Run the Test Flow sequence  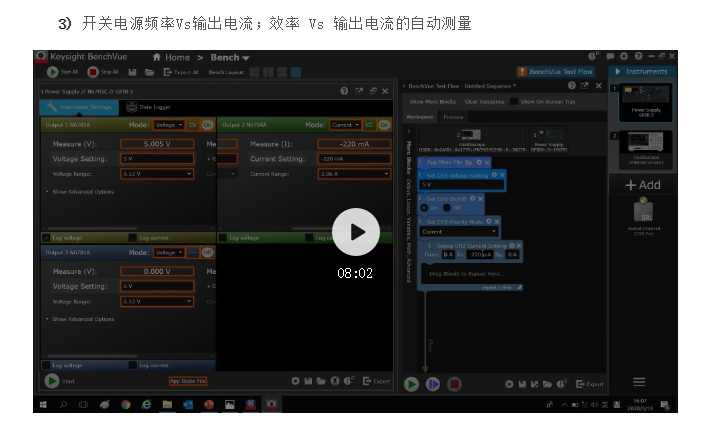[411, 384]
